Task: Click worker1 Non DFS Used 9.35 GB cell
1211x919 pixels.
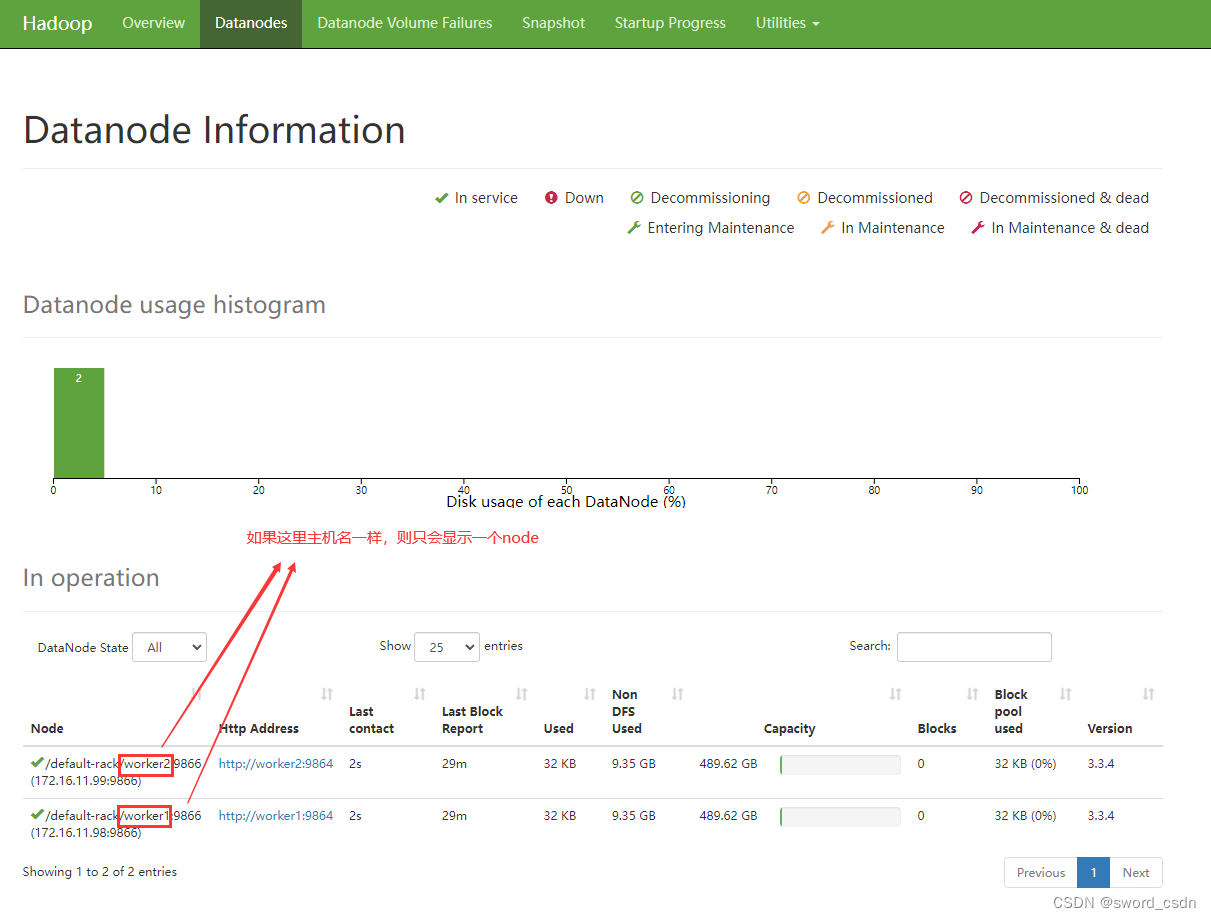Action: tap(634, 816)
